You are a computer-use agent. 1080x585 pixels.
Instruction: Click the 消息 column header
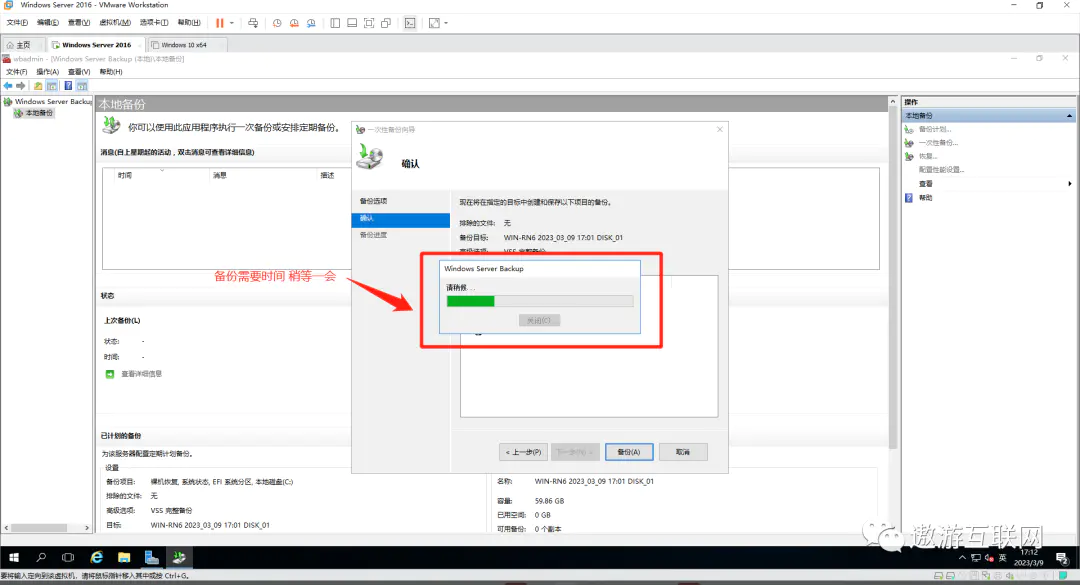pos(220,176)
